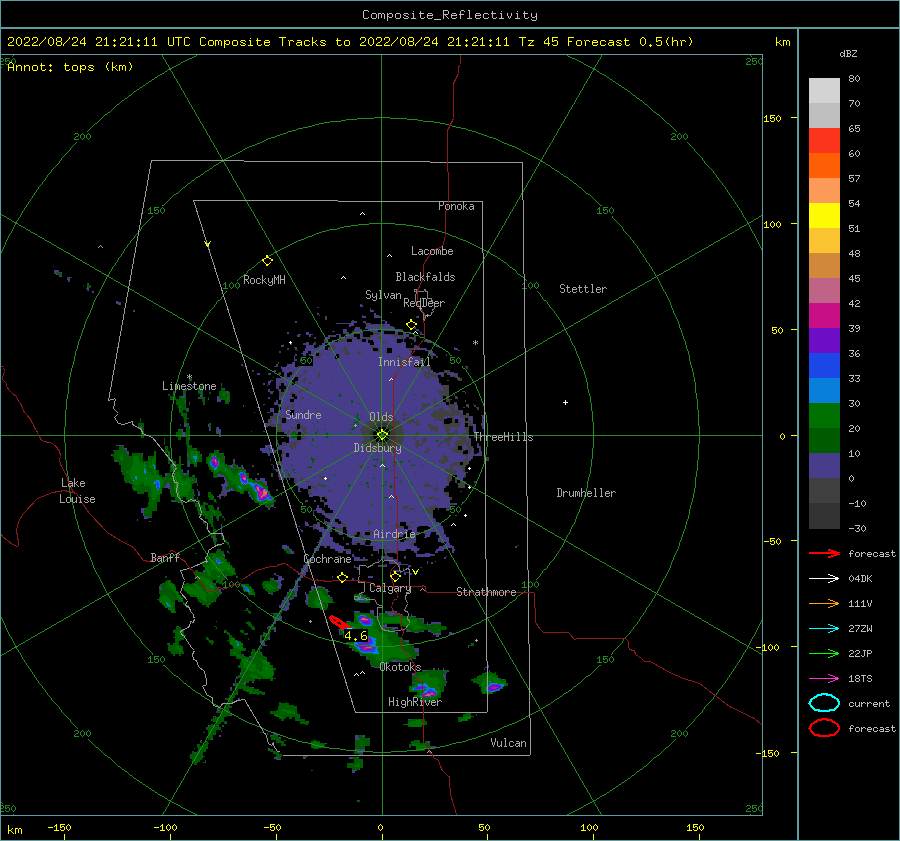
Task: Click the yellow diamond marker below RedDeer
Action: [x=411, y=325]
